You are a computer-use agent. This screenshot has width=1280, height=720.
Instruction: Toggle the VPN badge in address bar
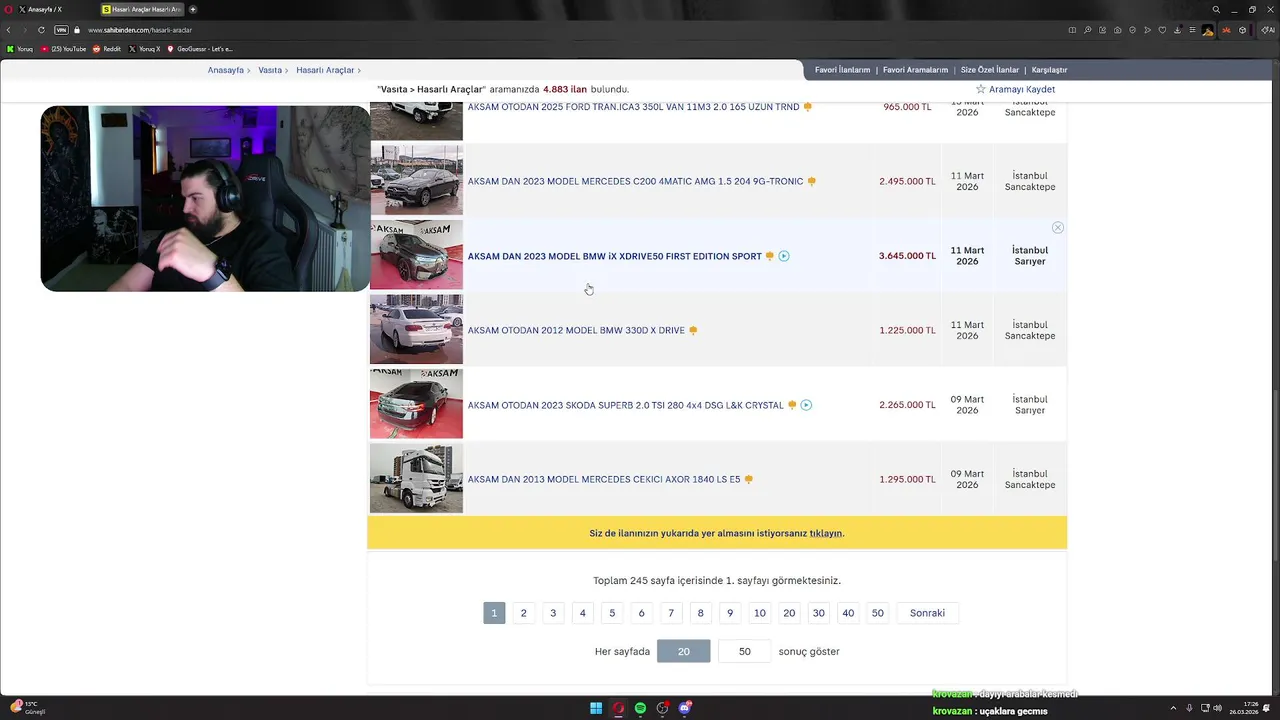[61, 30]
